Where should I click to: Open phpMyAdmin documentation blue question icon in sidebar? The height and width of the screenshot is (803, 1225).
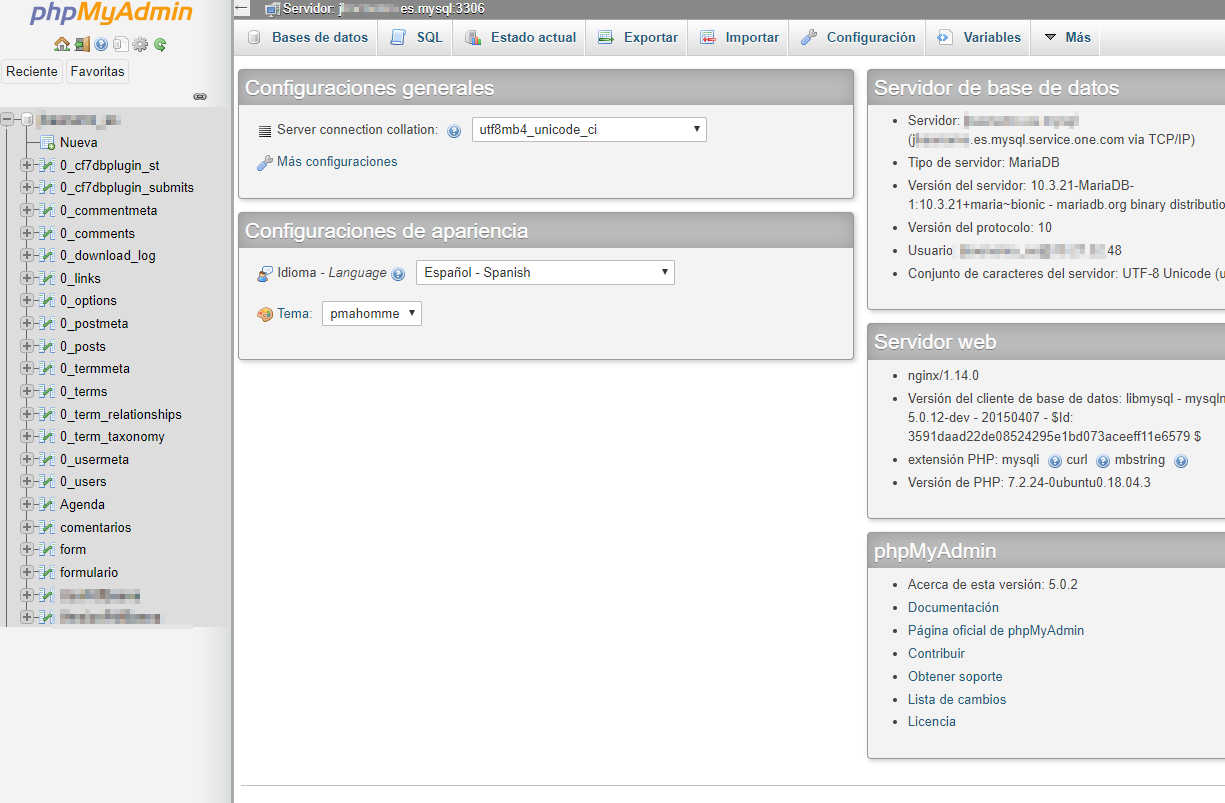[x=101, y=44]
